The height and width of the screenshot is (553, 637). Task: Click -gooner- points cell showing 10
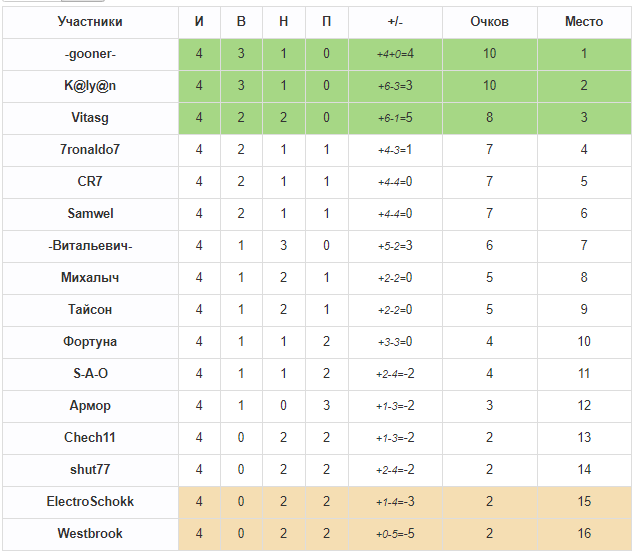point(490,54)
